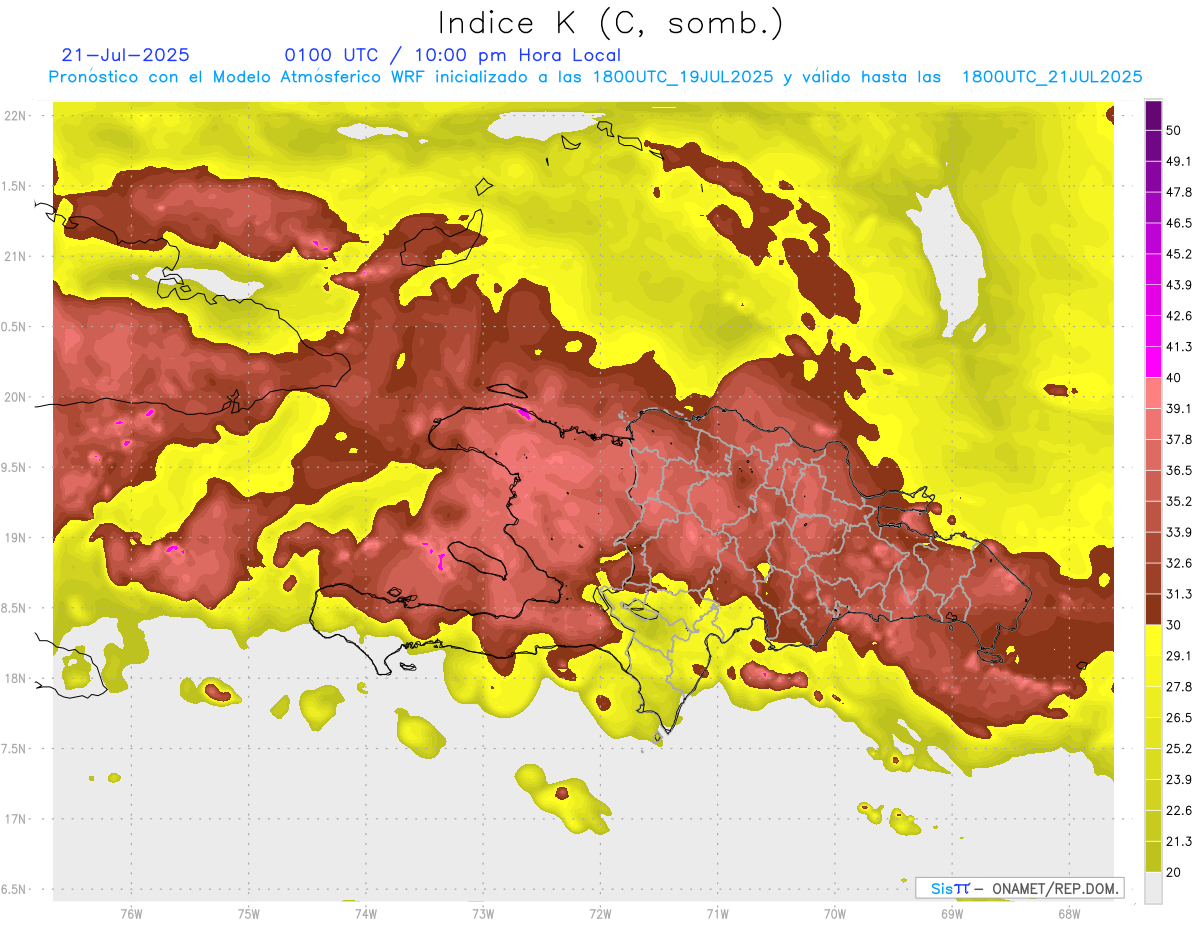Click the '17N' latitude label
The height and width of the screenshot is (927, 1200).
pos(17,819)
